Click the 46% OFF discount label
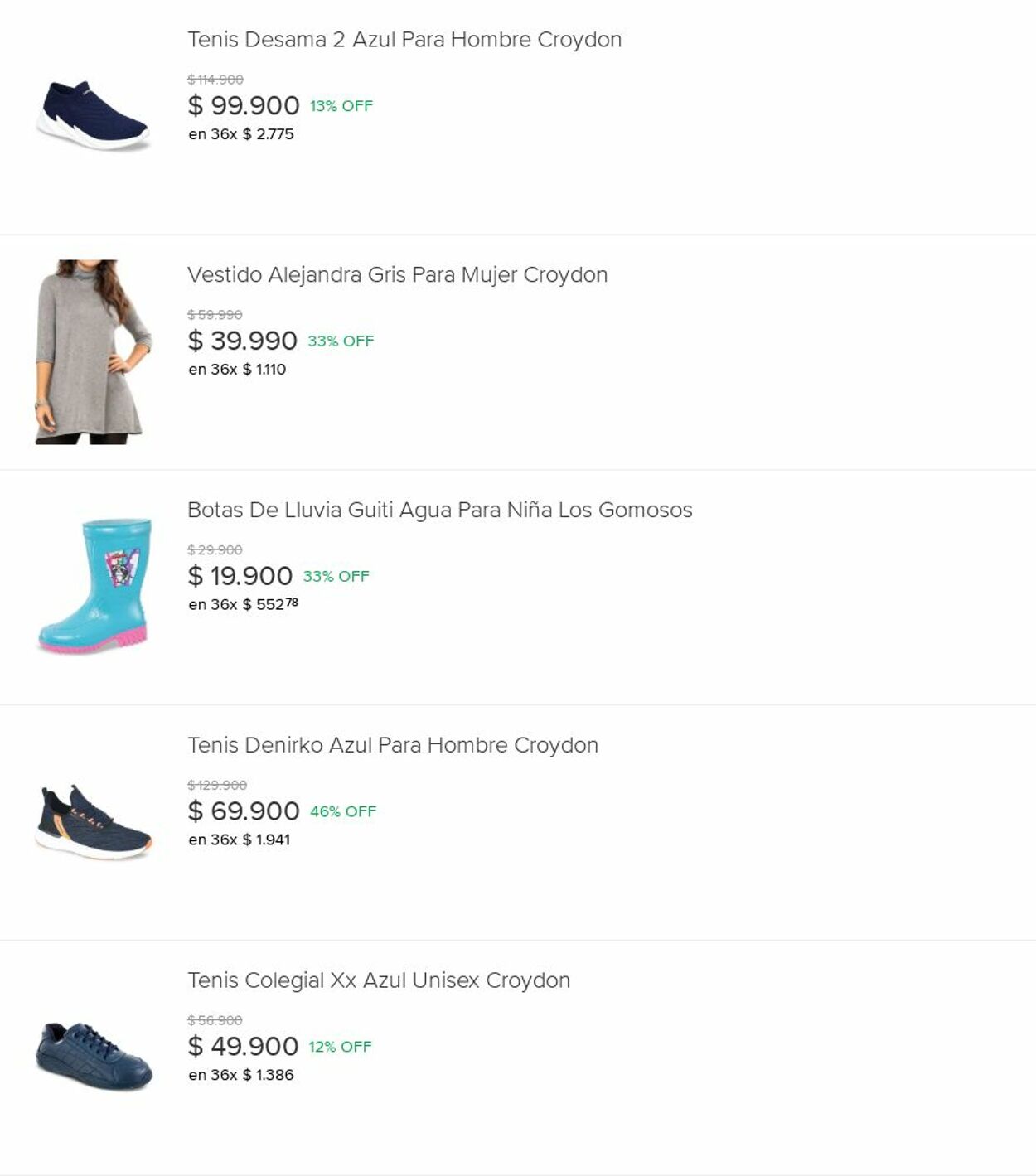This screenshot has width=1036, height=1176. 343,811
